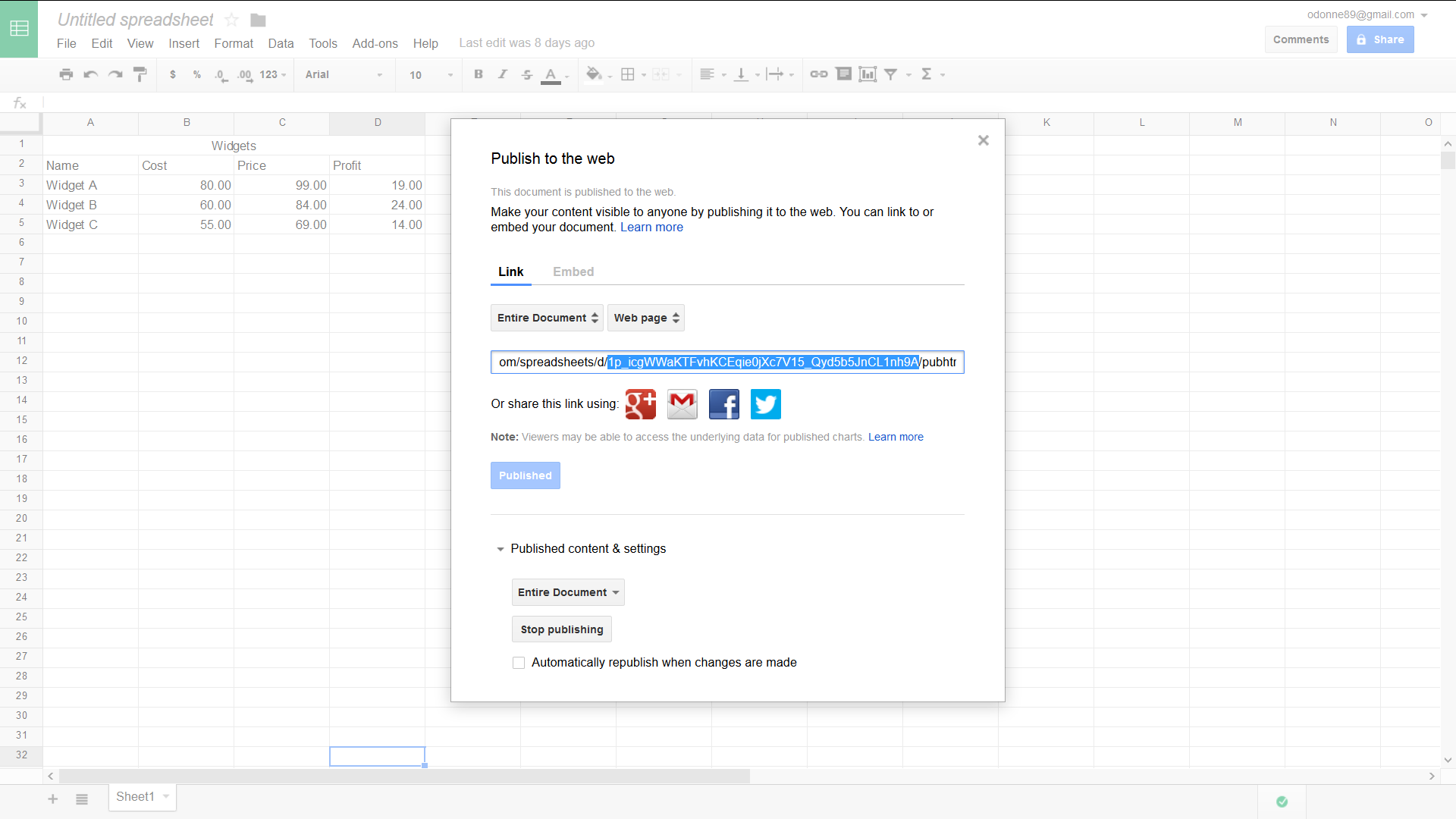Decrease decimal places
This screenshot has width=1456, height=819.
tap(221, 75)
